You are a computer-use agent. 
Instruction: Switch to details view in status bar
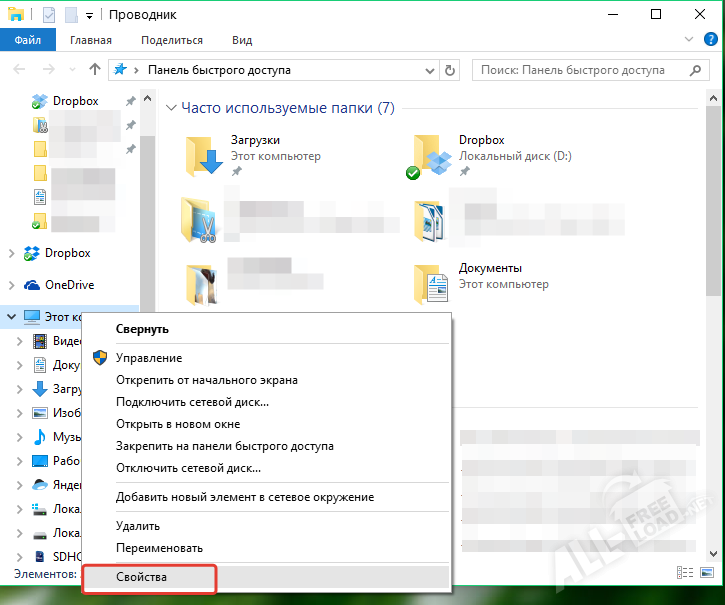686,573
